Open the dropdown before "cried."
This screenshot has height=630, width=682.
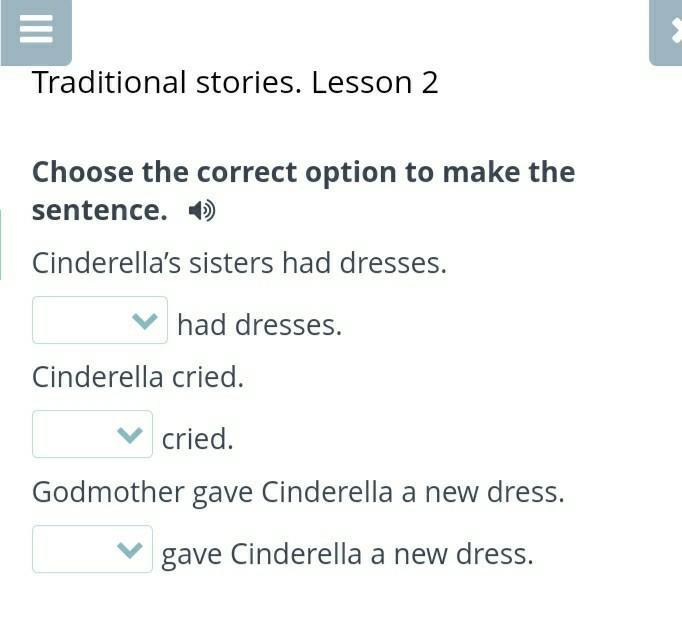92,435
